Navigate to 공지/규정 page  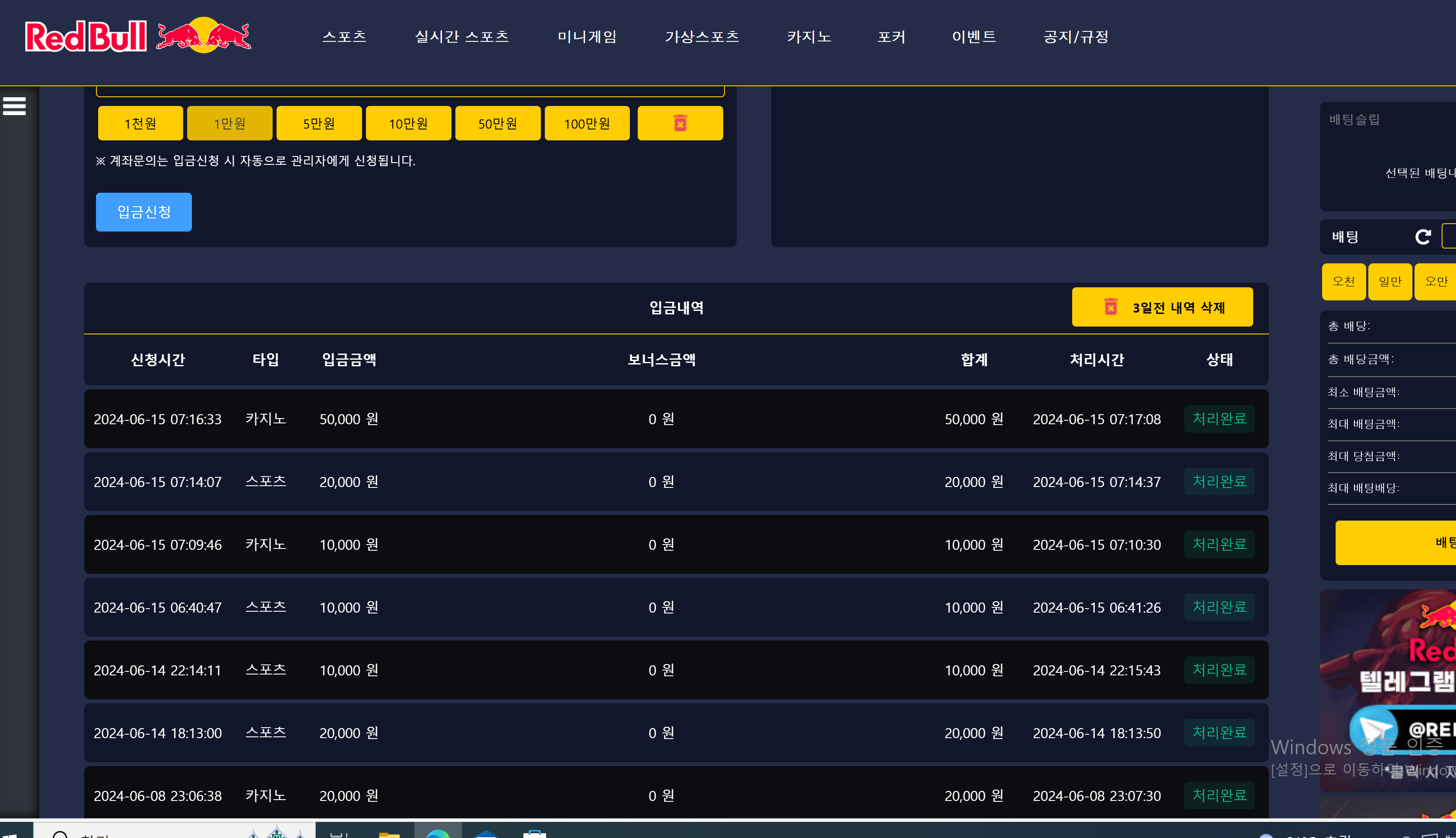[x=1076, y=37]
